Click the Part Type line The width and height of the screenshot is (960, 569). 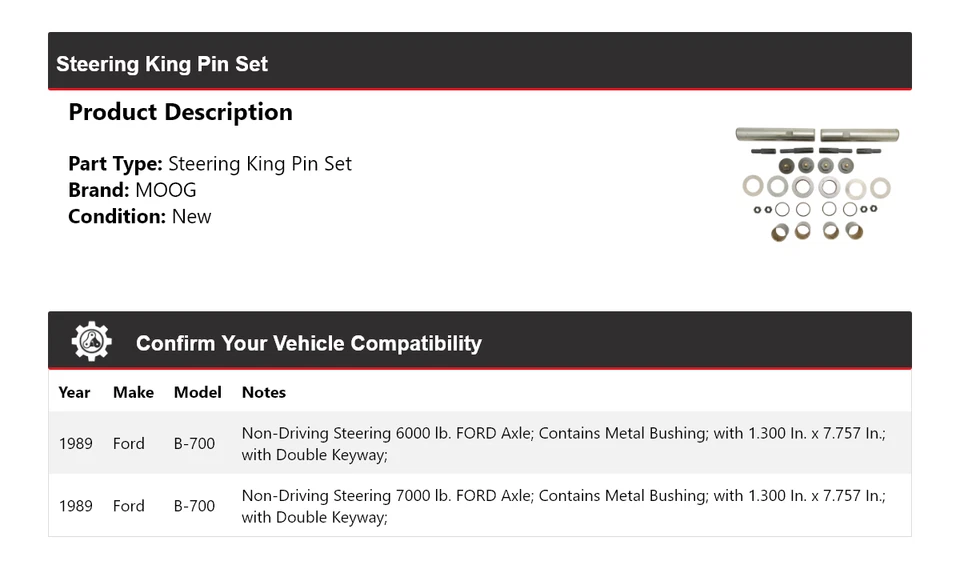(210, 164)
